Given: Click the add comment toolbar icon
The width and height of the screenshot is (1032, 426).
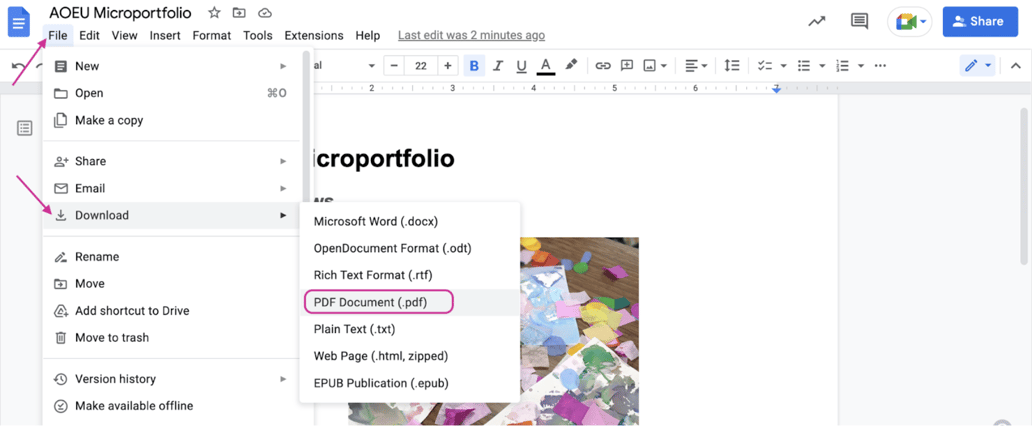Looking at the screenshot, I should [x=627, y=66].
